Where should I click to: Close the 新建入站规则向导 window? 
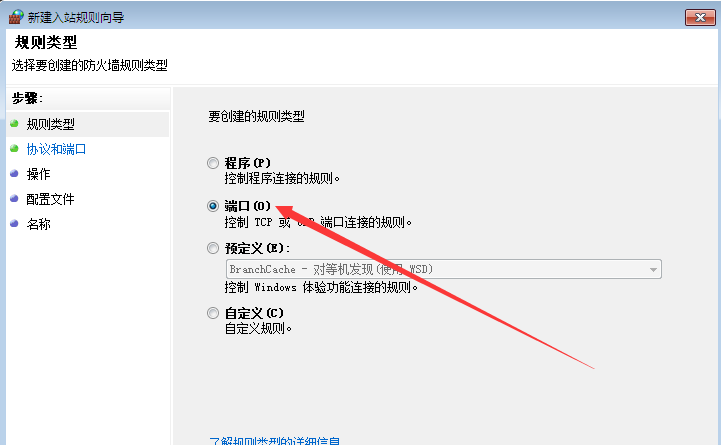700,17
